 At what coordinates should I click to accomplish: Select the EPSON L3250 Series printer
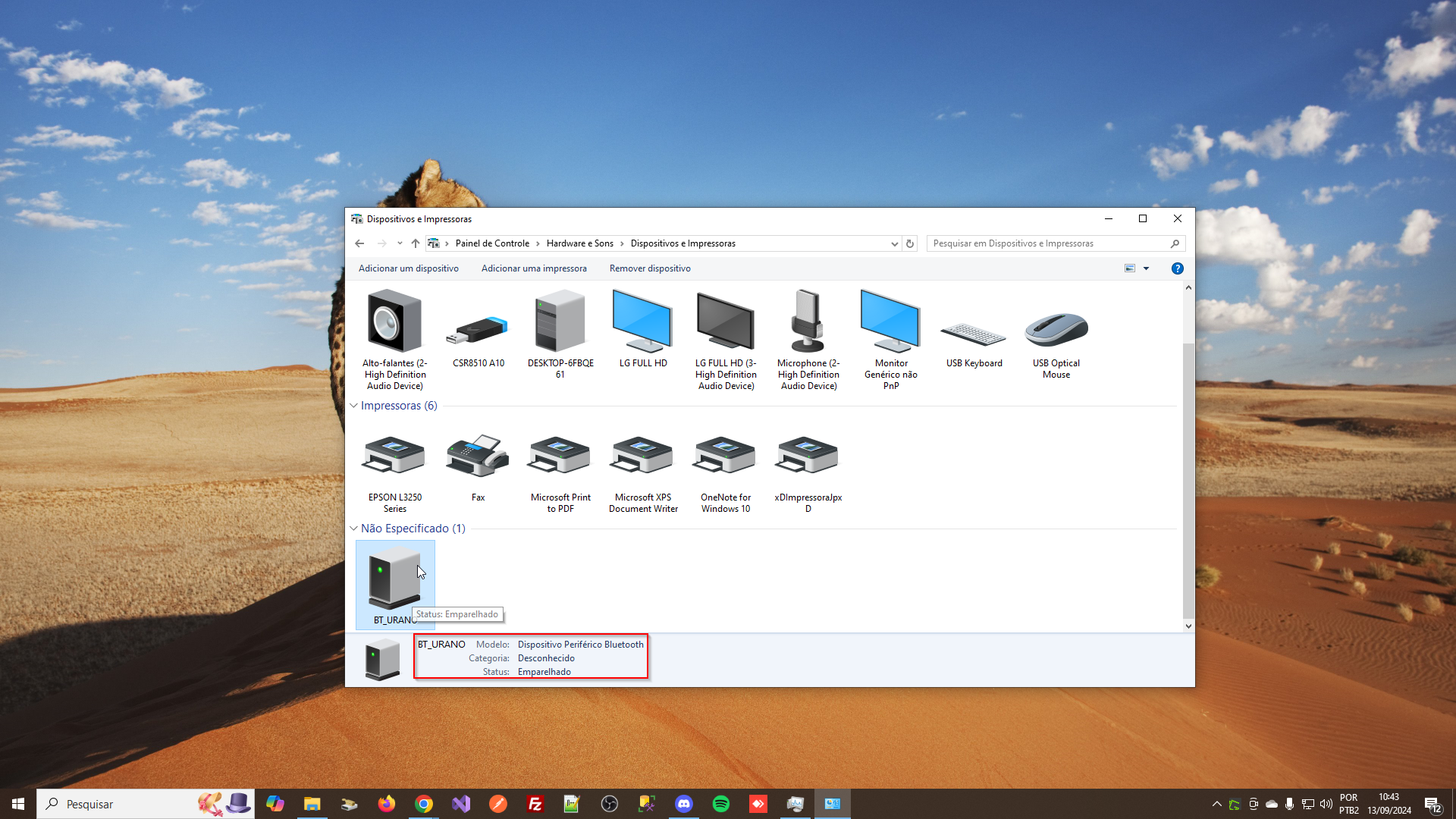click(x=394, y=456)
